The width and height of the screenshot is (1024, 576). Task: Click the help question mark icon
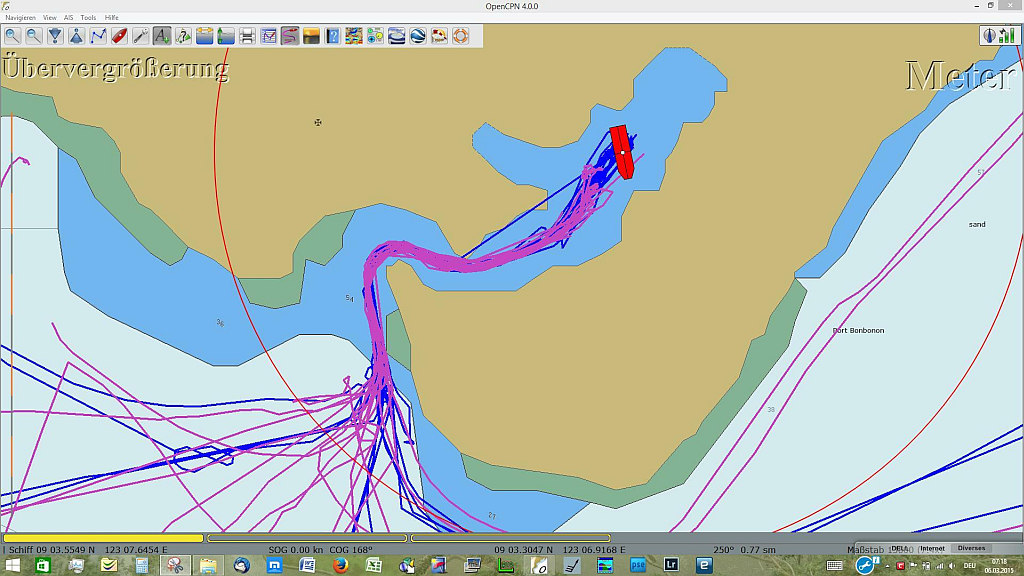point(332,36)
